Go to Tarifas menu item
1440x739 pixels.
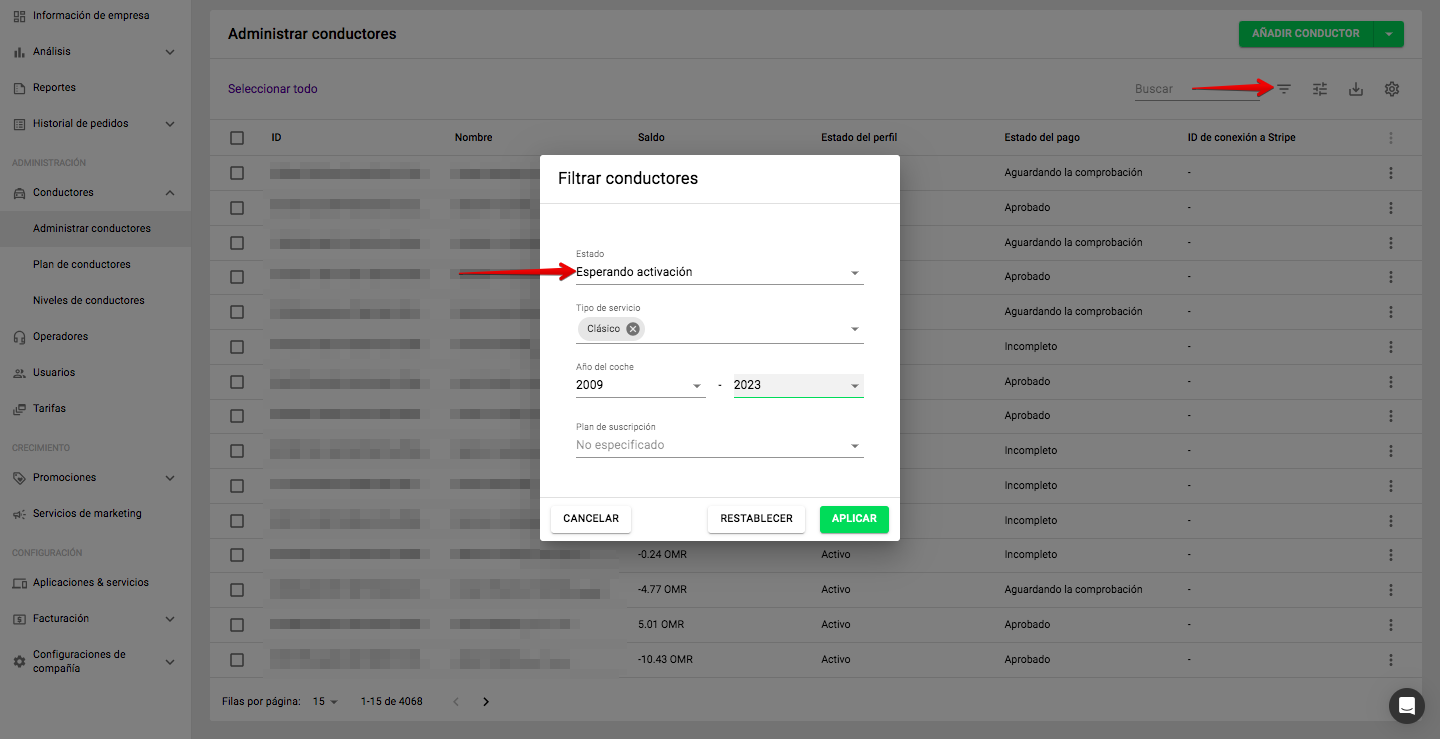pyautogui.click(x=49, y=408)
